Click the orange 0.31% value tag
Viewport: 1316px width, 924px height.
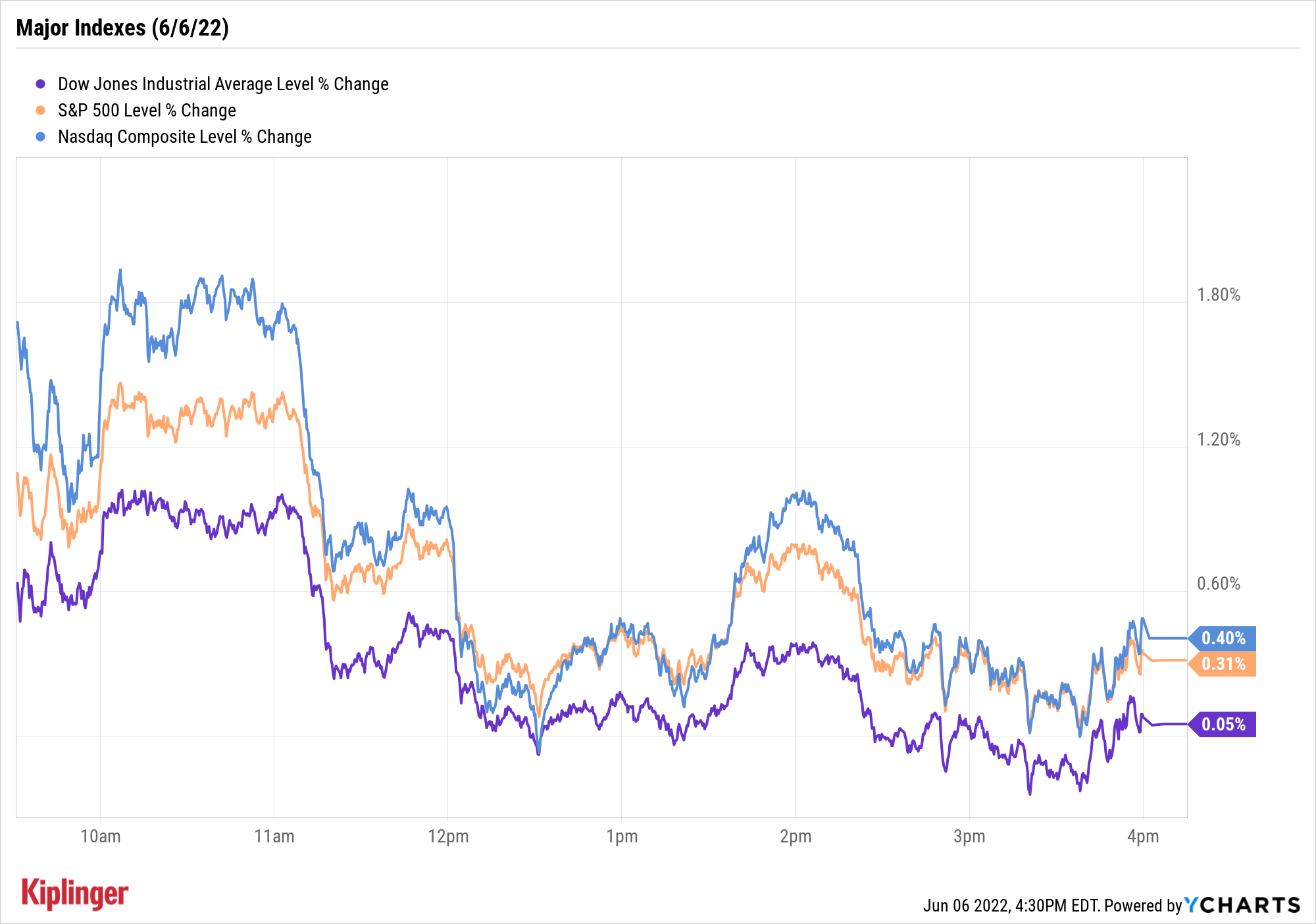click(x=1223, y=663)
